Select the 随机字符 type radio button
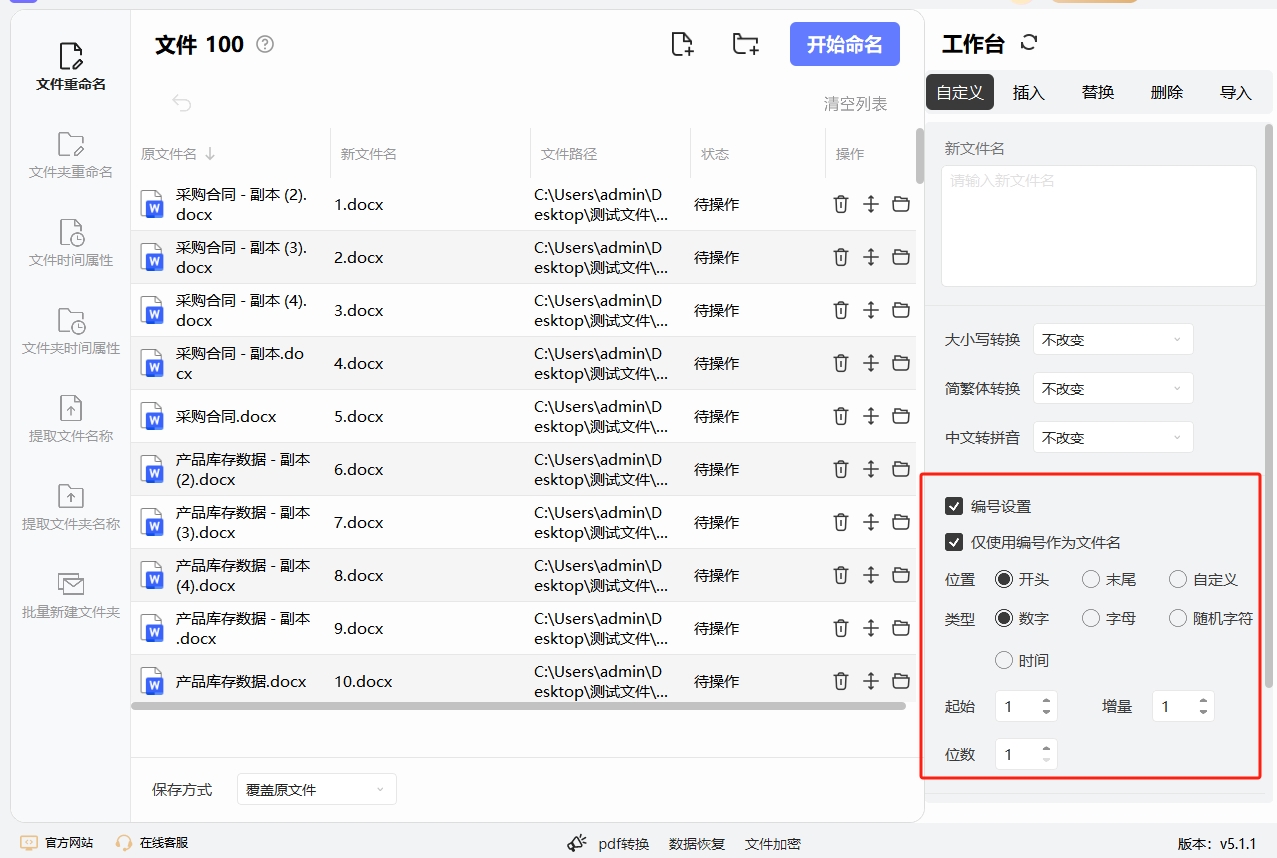This screenshot has height=858, width=1277. pyautogui.click(x=1178, y=618)
